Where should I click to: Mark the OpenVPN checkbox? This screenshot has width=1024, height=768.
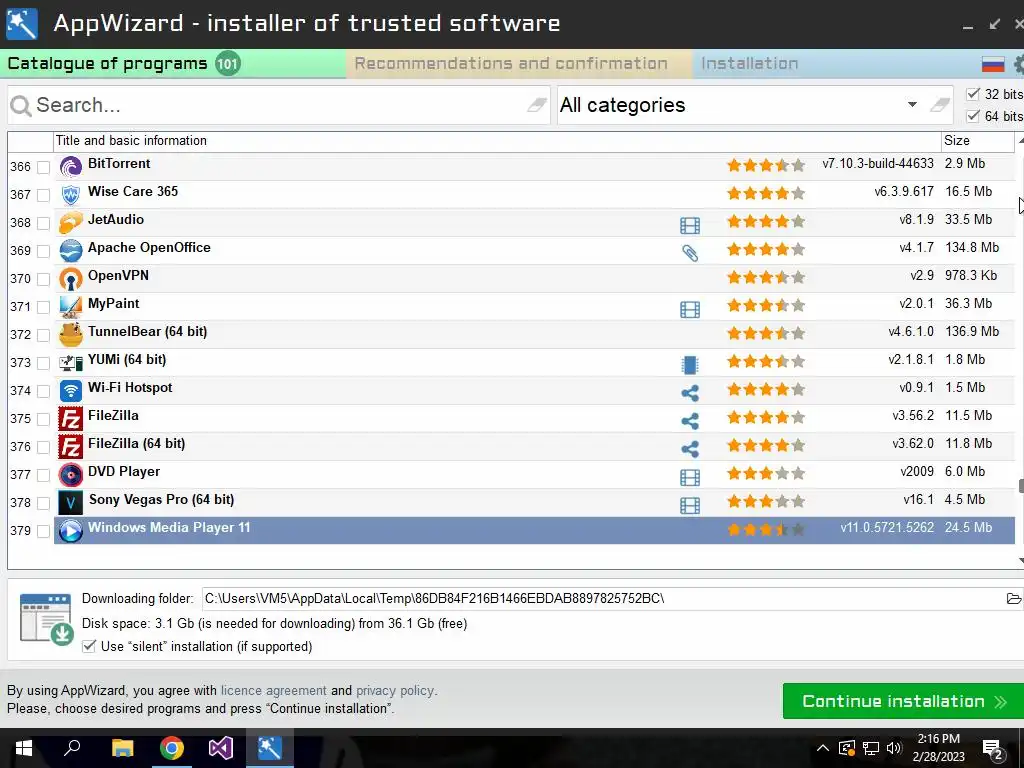(43, 280)
